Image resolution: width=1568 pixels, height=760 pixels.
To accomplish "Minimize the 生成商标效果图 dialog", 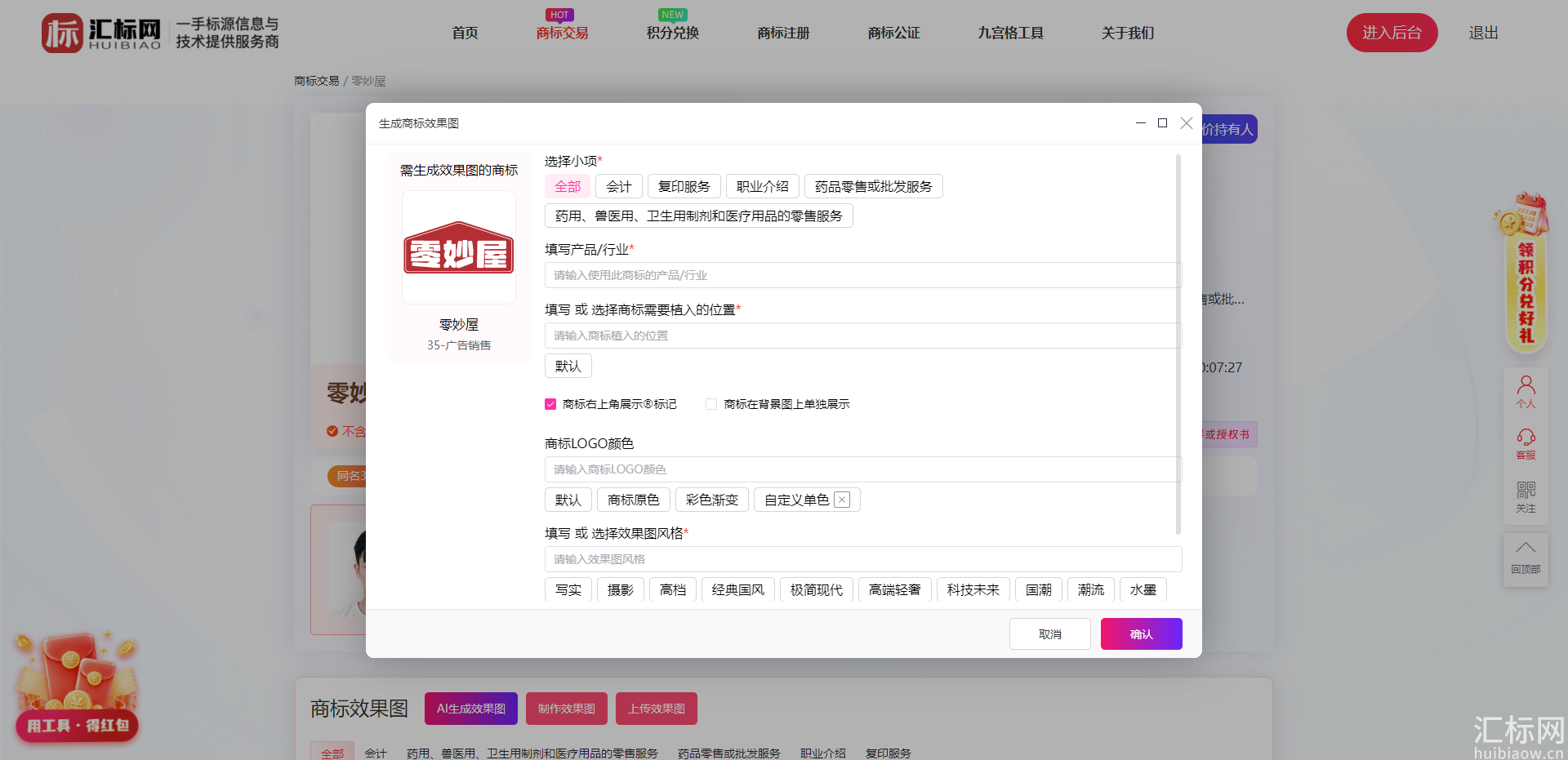I will [x=1140, y=123].
